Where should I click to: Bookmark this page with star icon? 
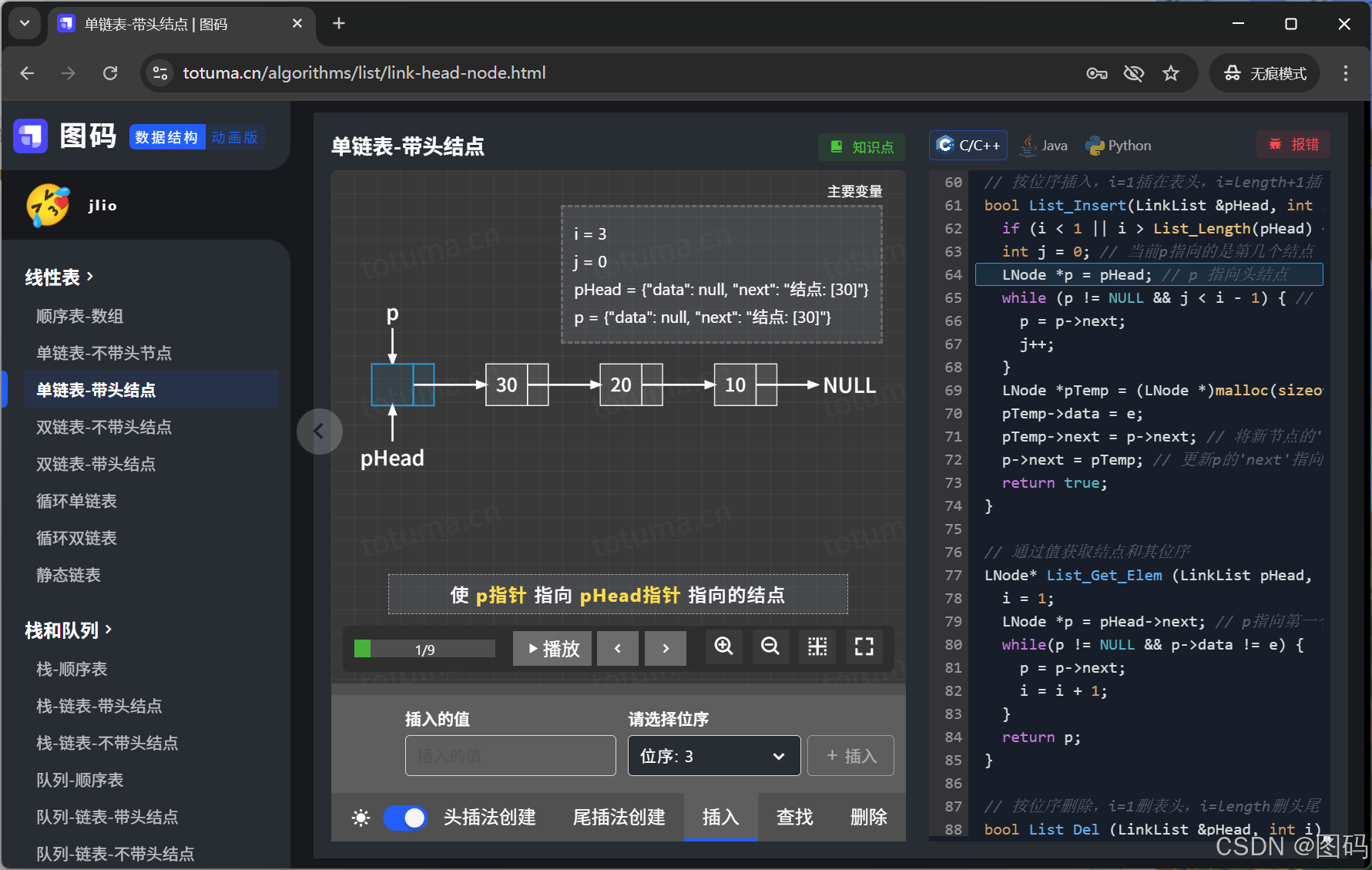click(x=1171, y=73)
